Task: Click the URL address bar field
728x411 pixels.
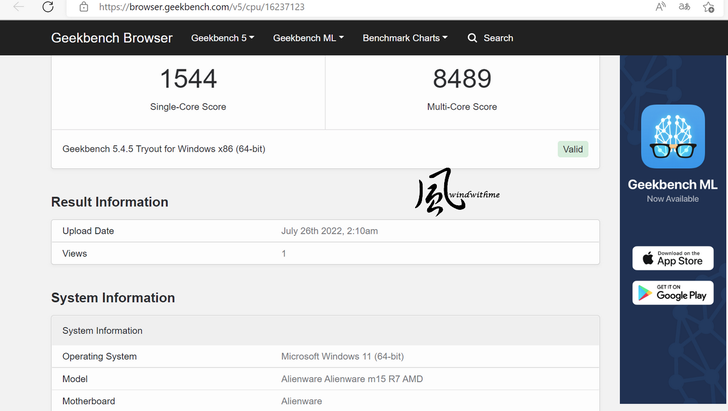Action: (x=362, y=7)
